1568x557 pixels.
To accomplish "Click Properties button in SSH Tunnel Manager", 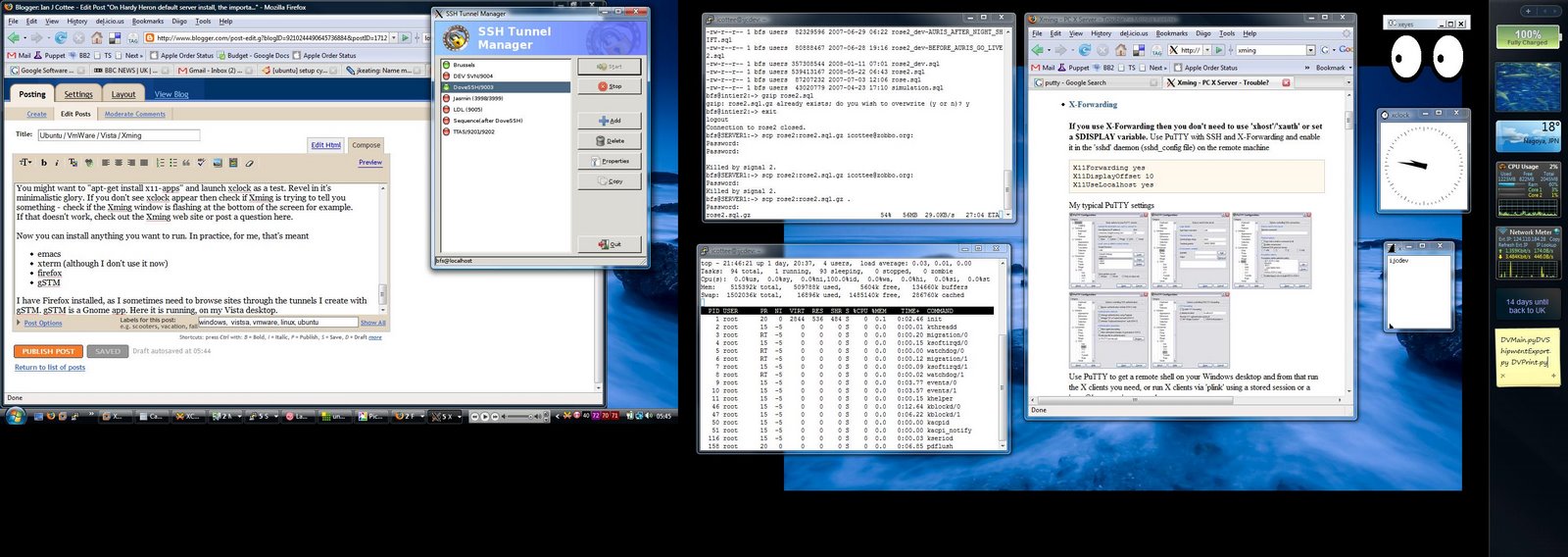I will (609, 161).
